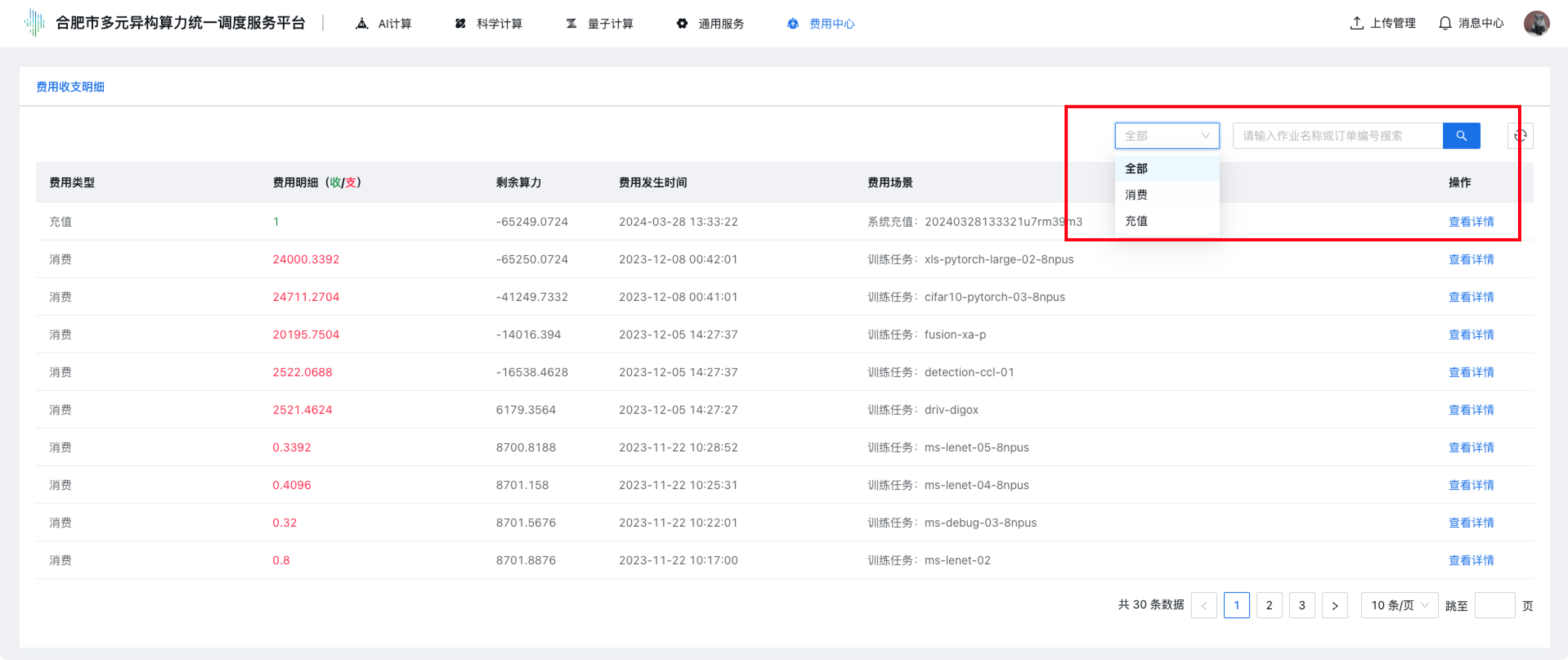Choose 充值 option in dropdown
The width and height of the screenshot is (1568, 660).
[x=1136, y=221]
